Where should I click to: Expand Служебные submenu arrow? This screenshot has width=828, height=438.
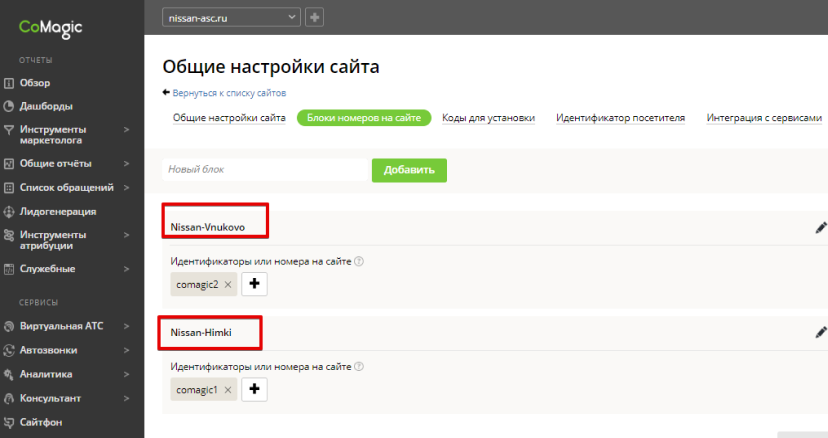point(126,269)
